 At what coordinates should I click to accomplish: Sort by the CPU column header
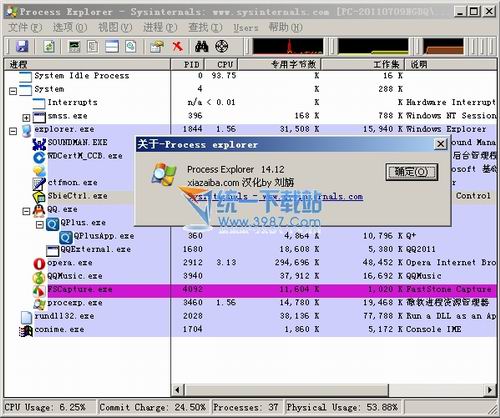coord(221,64)
